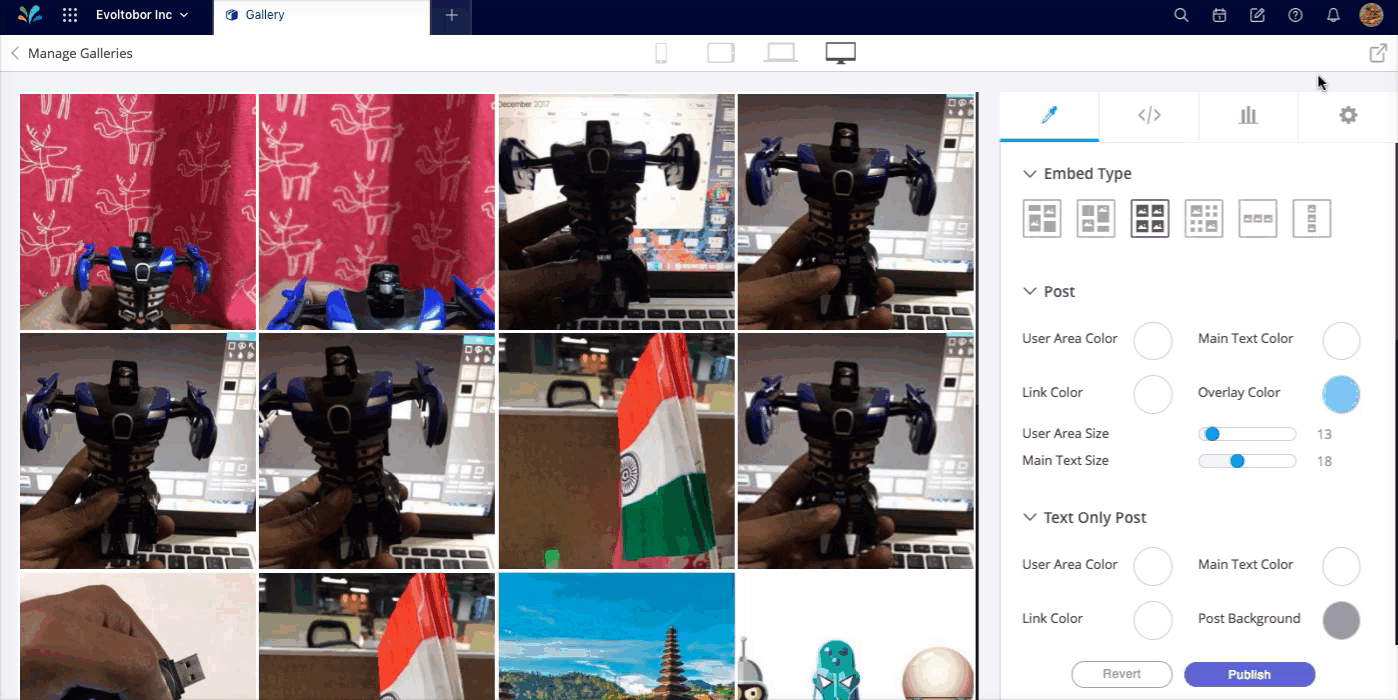
Task: Open gallery in new window icon
Action: (1377, 53)
